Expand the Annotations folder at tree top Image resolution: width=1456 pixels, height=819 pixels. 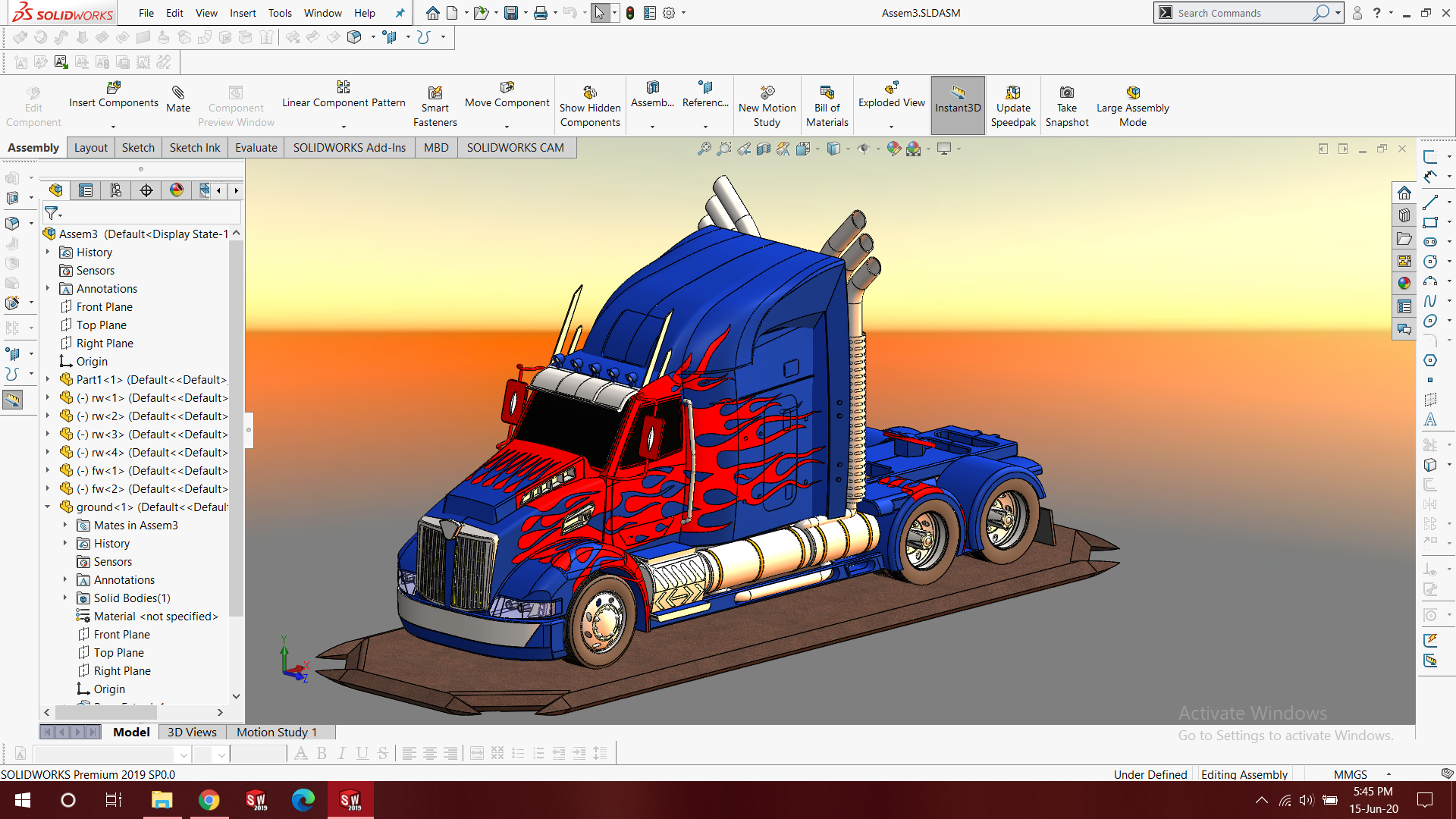point(48,288)
